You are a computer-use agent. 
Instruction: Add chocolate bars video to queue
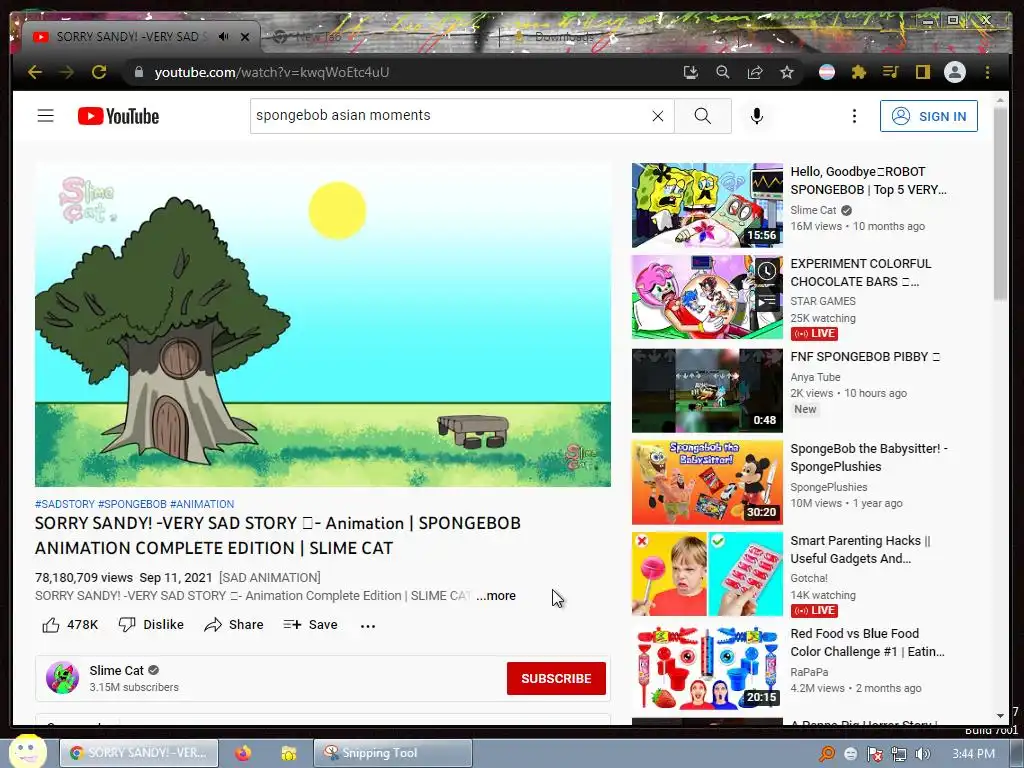click(767, 302)
